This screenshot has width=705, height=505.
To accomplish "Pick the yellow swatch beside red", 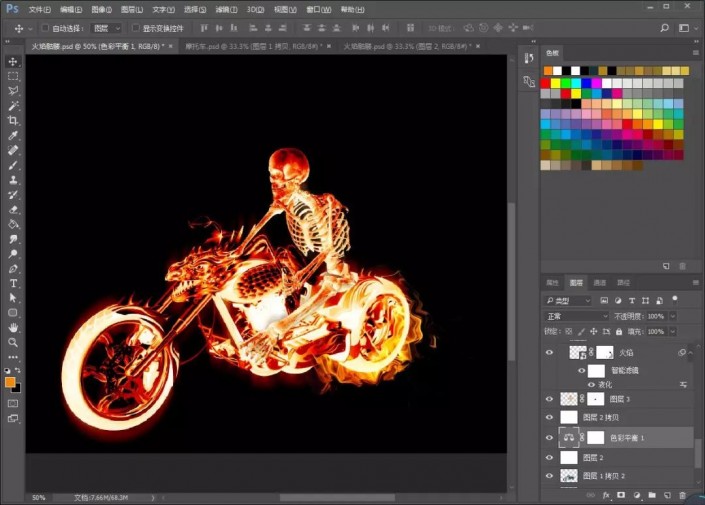I will pos(556,83).
